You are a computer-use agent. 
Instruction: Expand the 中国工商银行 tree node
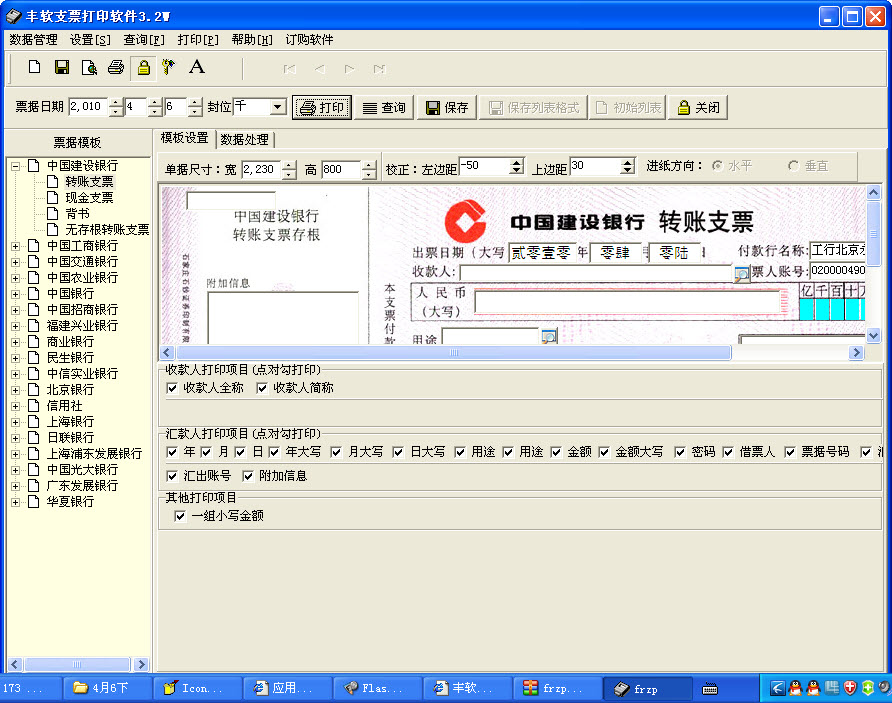[16, 246]
